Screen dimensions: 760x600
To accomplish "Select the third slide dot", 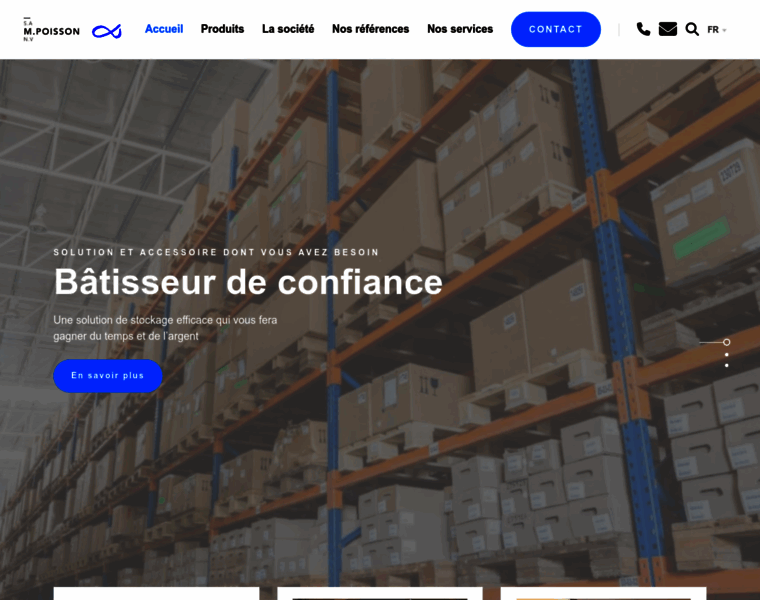I will click(x=726, y=365).
